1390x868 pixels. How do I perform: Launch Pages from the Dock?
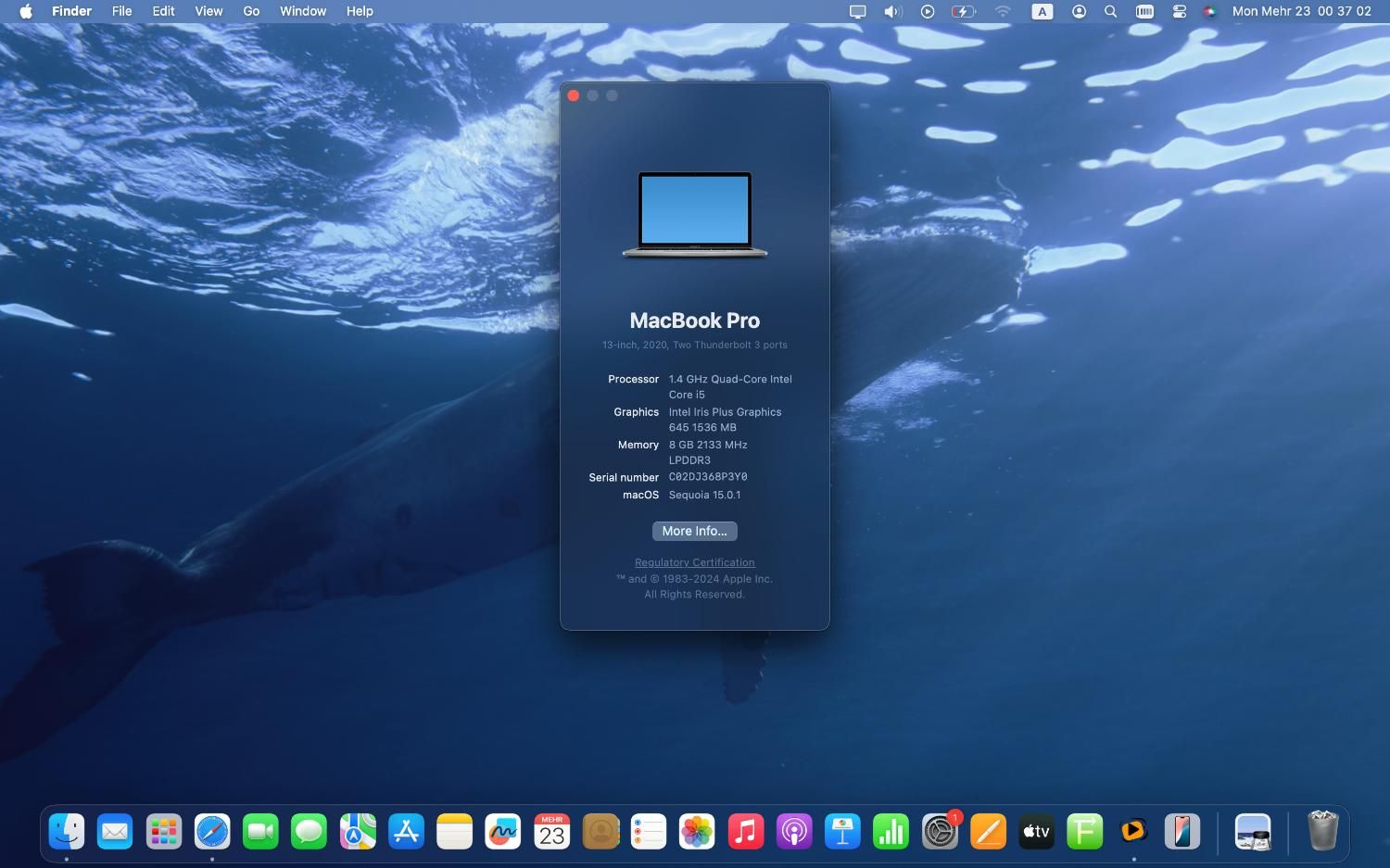point(988,831)
